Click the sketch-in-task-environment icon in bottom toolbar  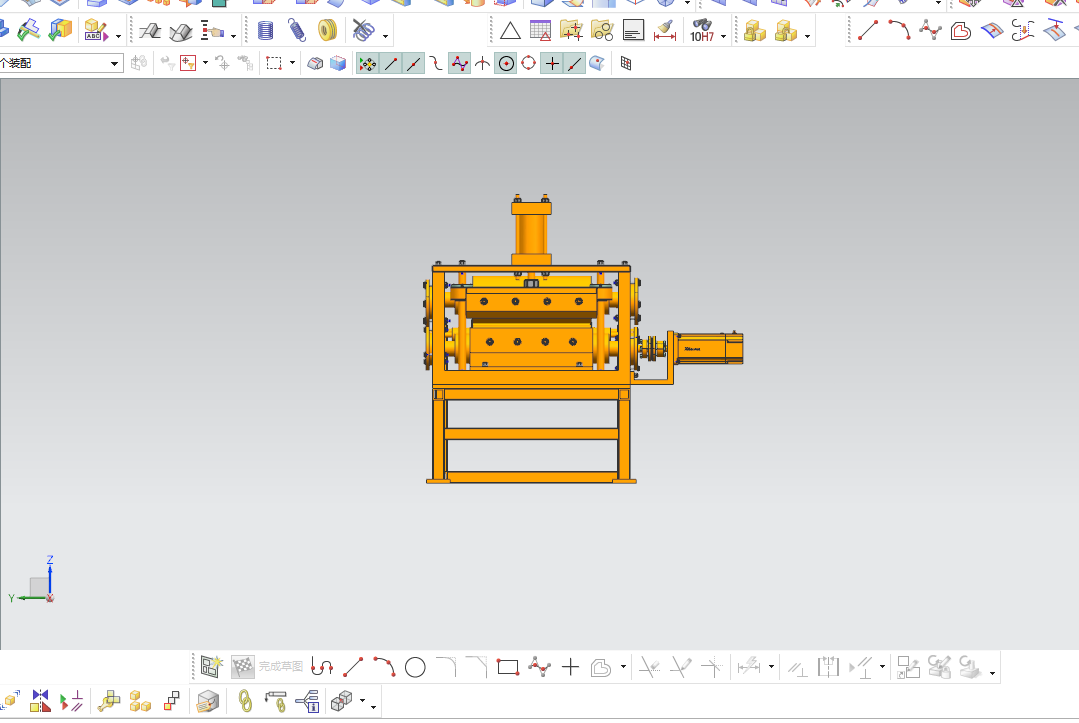211,667
